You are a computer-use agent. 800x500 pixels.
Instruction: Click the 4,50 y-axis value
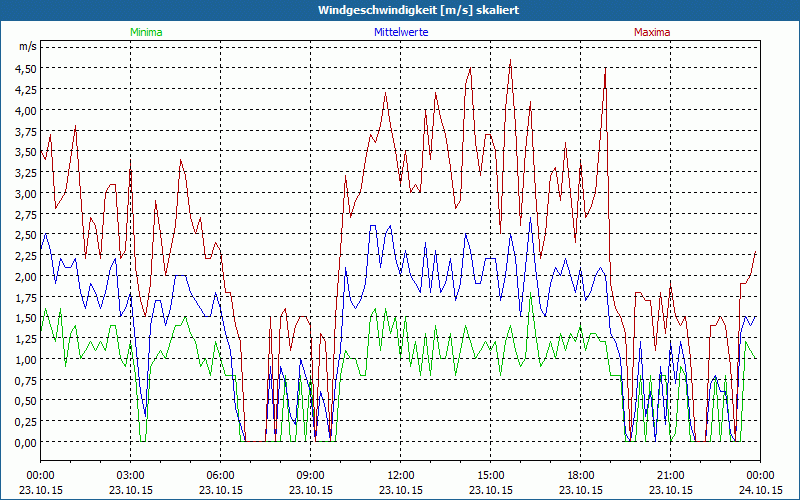(26, 69)
